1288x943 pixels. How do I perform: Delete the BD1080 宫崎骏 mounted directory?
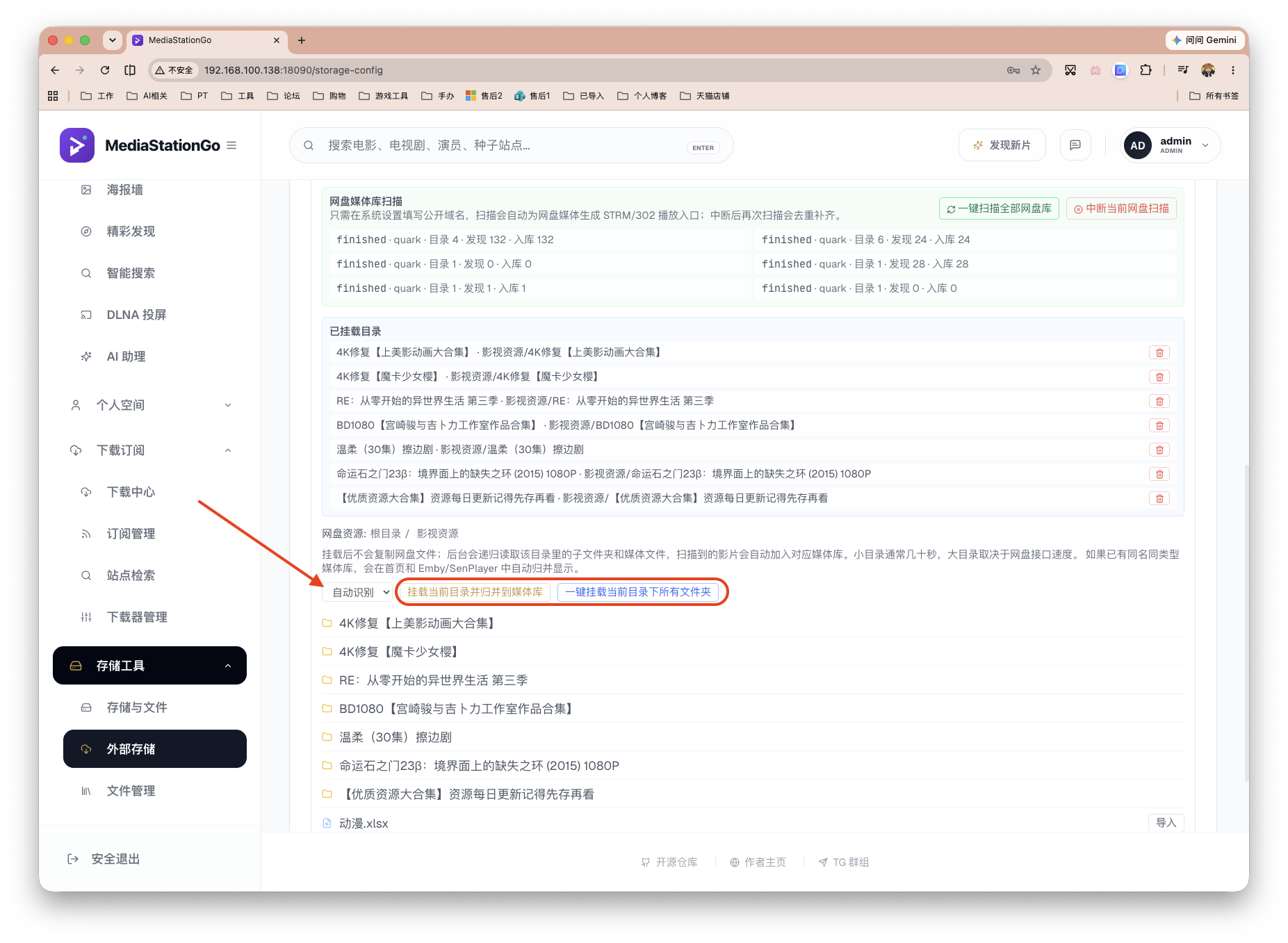1159,426
